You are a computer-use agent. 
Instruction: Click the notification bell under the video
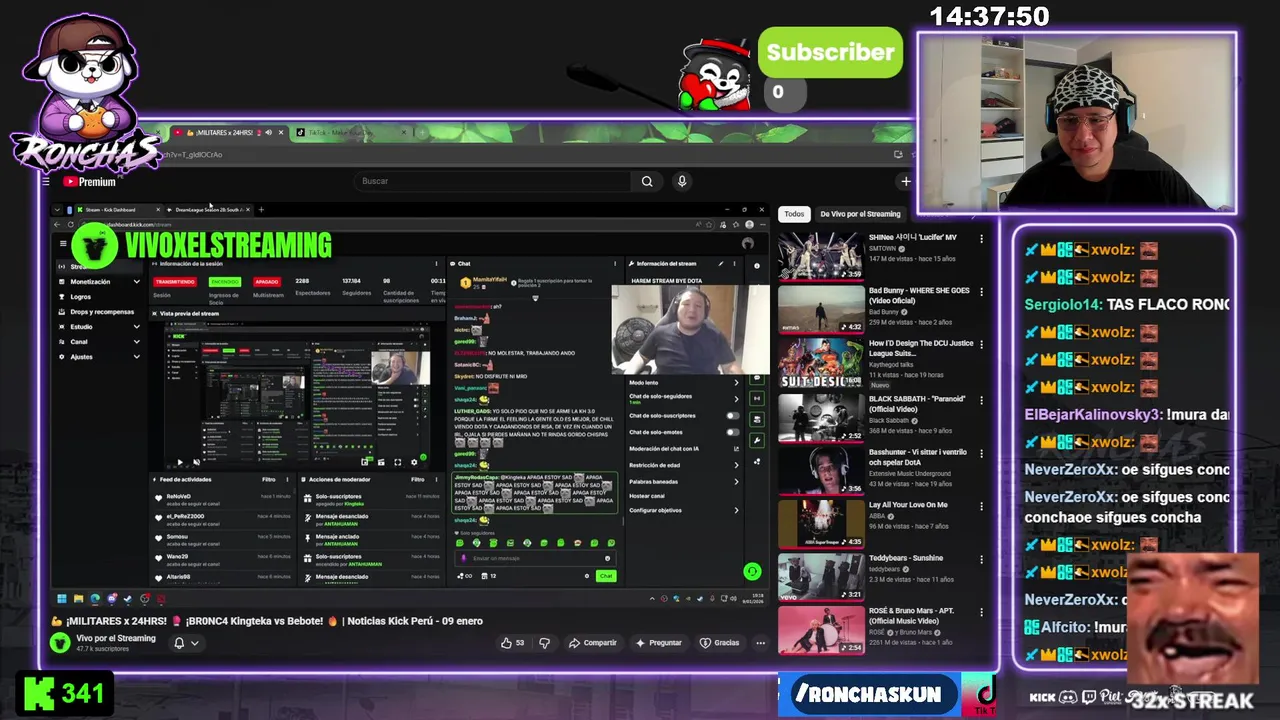tap(179, 643)
